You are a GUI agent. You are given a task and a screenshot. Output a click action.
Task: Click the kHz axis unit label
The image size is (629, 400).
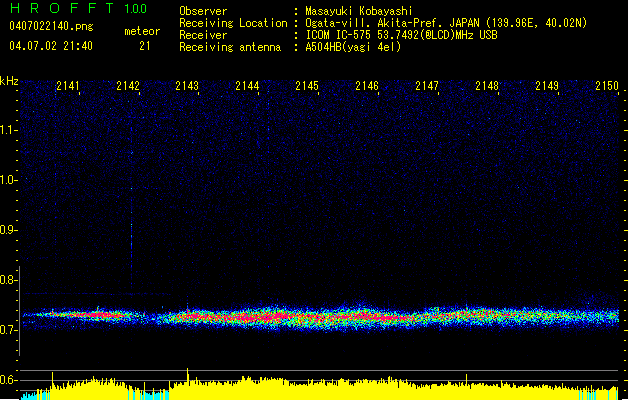pyautogui.click(x=10, y=80)
